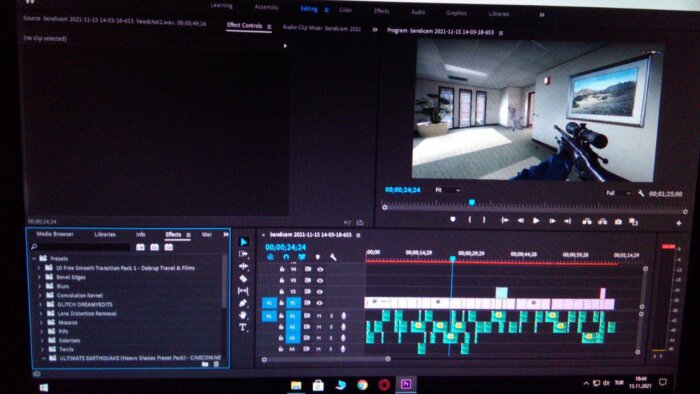Image resolution: width=700 pixels, height=394 pixels.
Task: Mark Out point in Program monitor
Action: 484,220
